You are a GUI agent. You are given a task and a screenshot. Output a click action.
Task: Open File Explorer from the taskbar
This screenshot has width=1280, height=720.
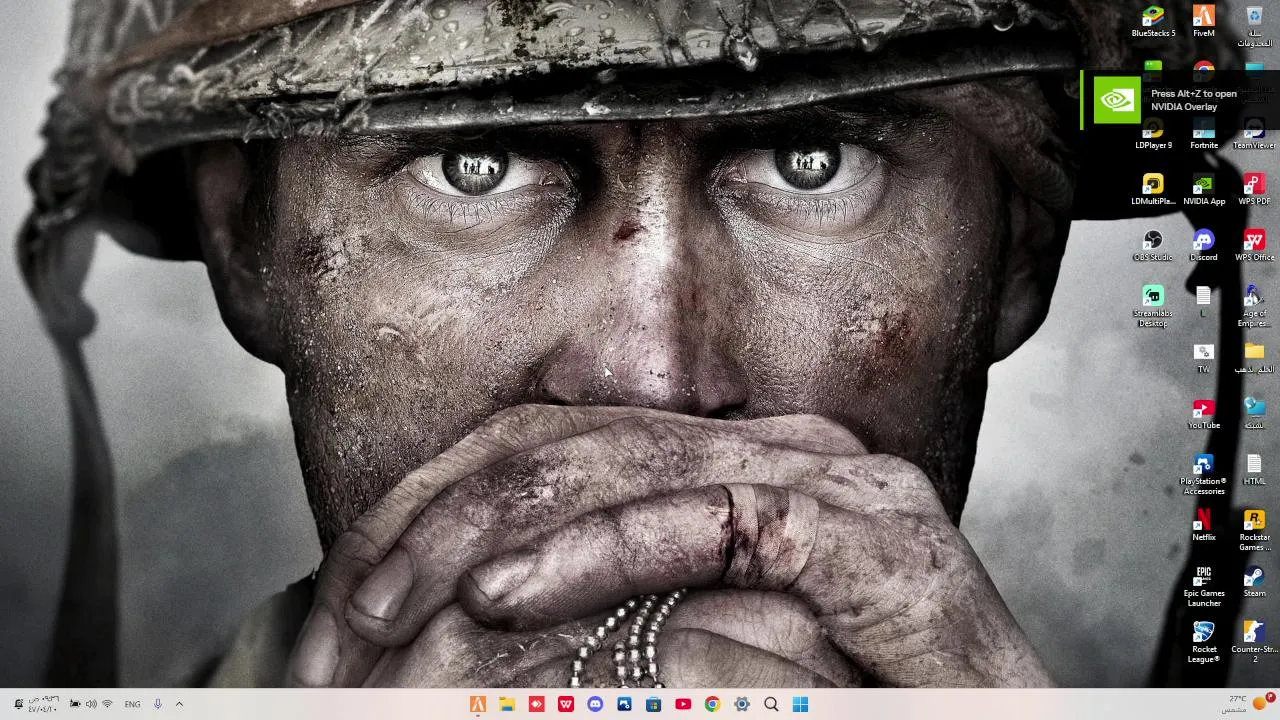tap(507, 704)
